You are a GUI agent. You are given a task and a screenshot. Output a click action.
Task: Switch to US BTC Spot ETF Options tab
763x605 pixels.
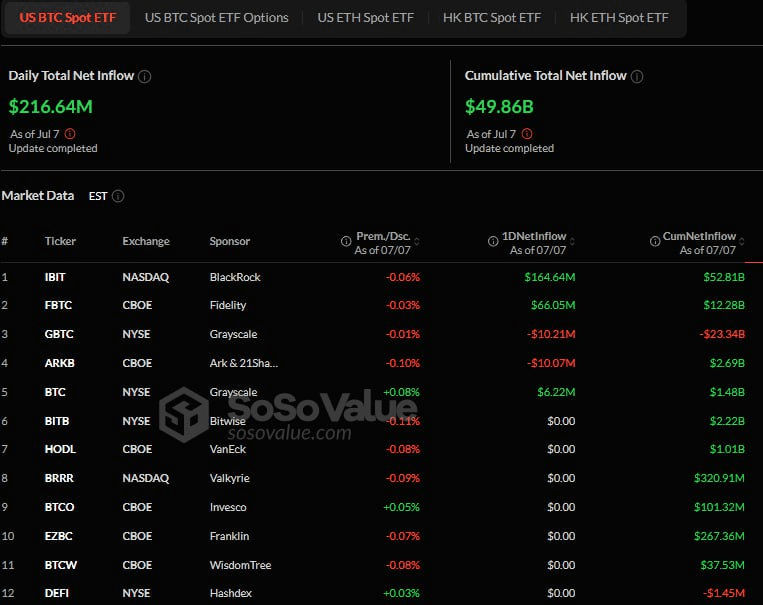click(217, 18)
